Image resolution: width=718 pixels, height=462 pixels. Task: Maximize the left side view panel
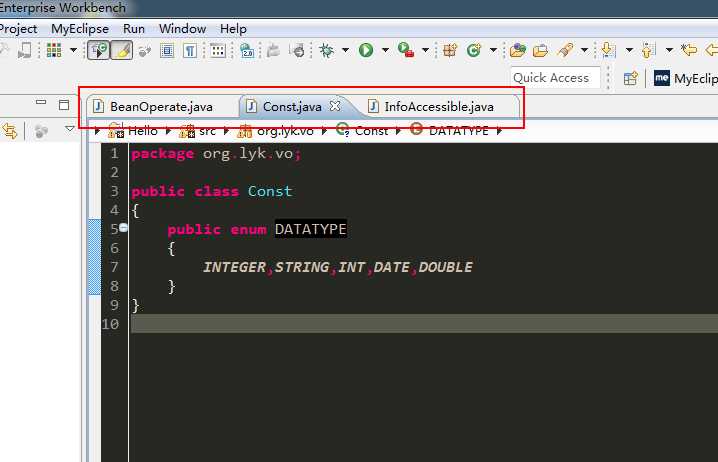pyautogui.click(x=64, y=105)
